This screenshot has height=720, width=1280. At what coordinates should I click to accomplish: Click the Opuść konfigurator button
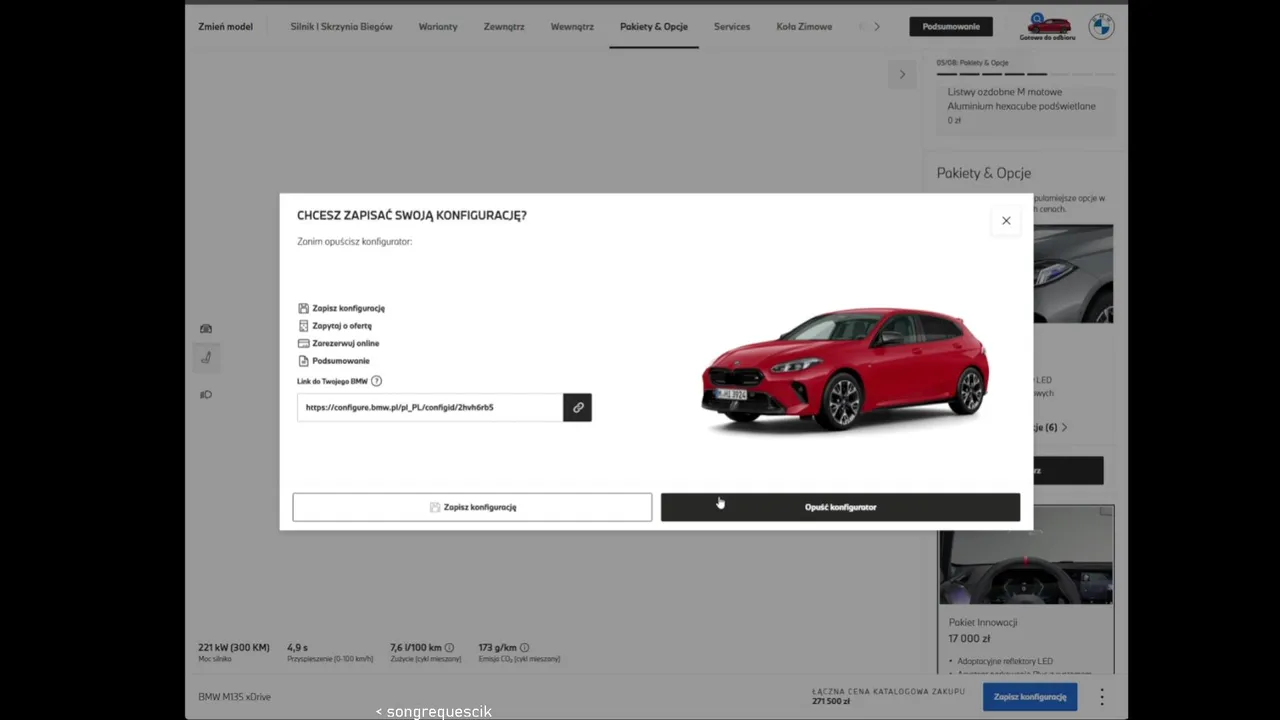(x=840, y=507)
